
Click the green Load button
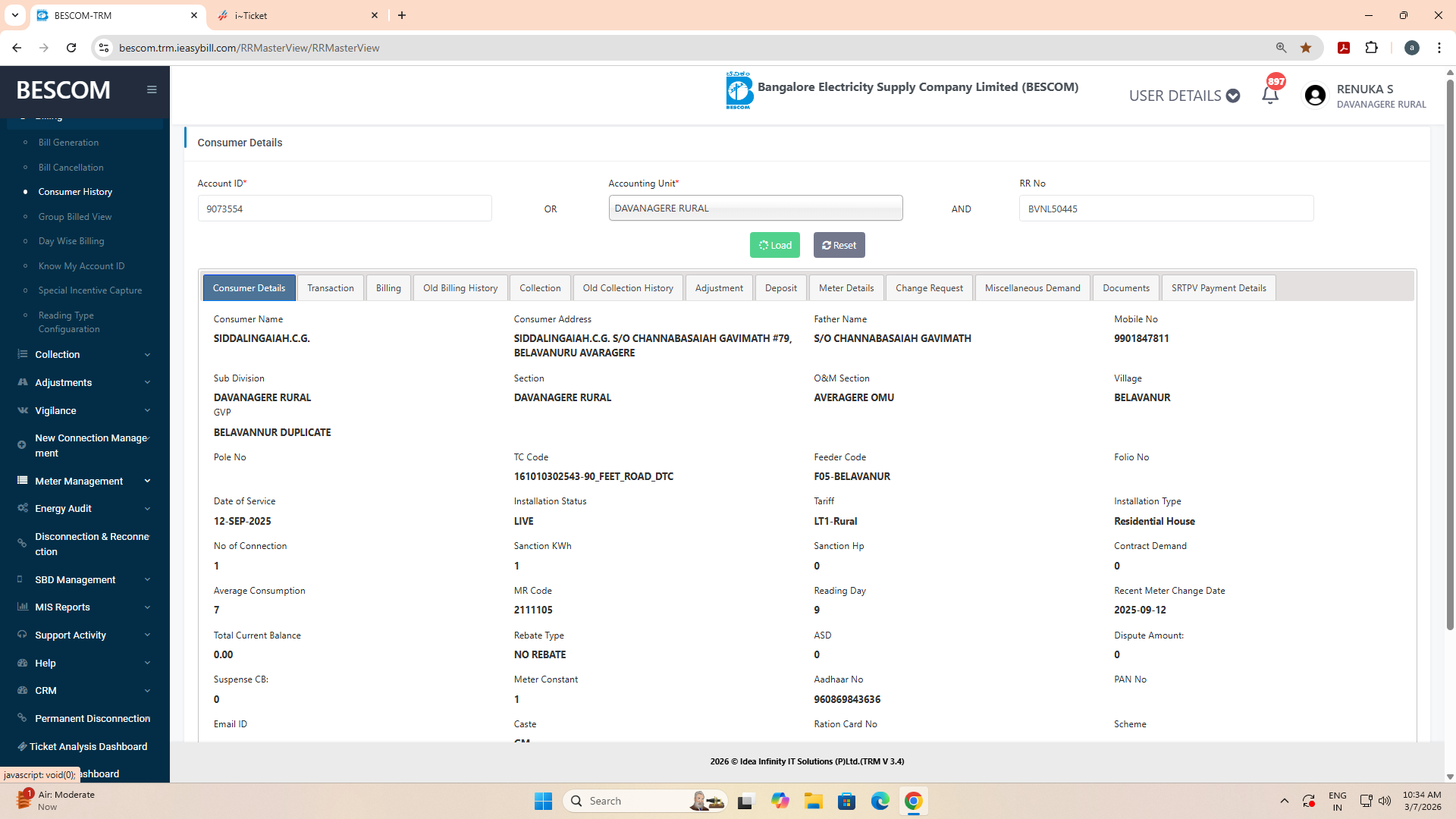coord(774,245)
